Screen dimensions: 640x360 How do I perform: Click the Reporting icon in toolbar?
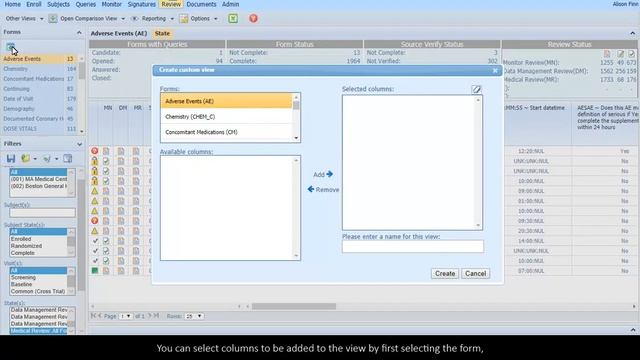pos(134,18)
